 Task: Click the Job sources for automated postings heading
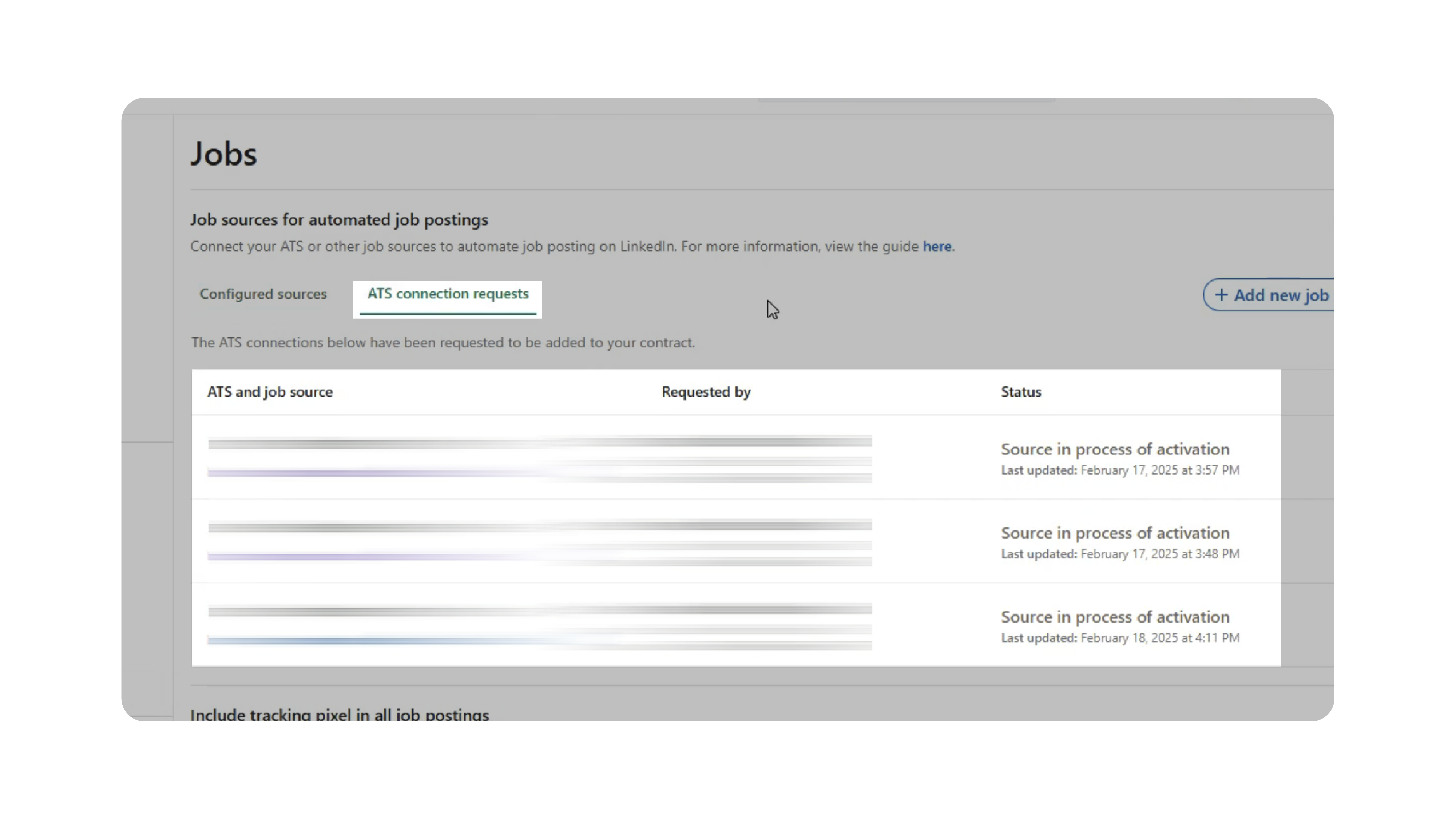pyautogui.click(x=339, y=219)
